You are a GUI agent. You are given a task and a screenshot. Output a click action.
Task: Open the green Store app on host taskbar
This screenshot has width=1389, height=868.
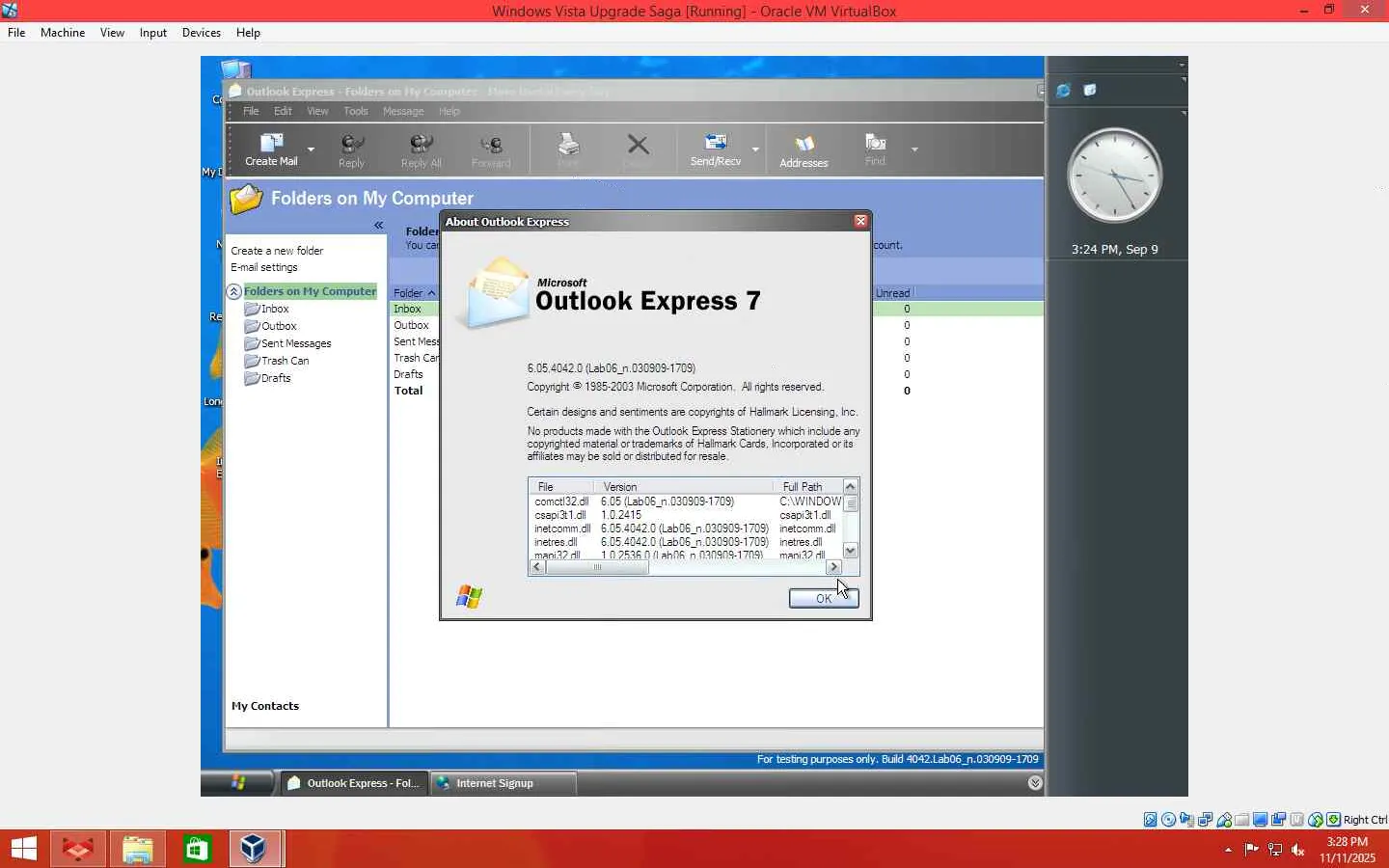197,849
